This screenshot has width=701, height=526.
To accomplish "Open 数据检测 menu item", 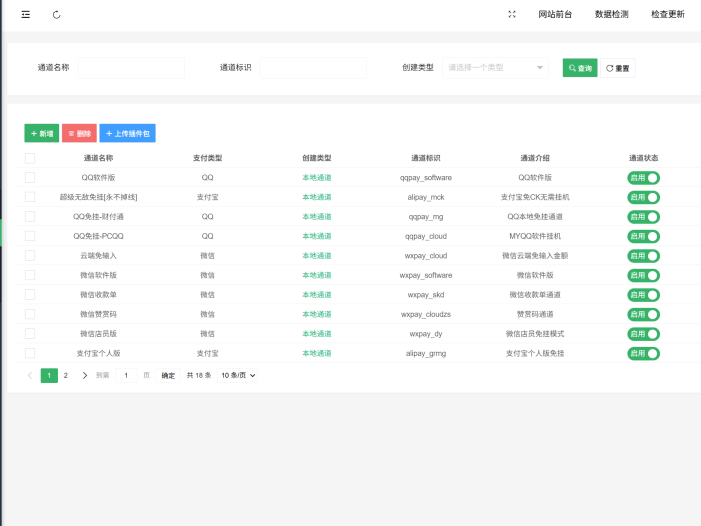I will (611, 14).
